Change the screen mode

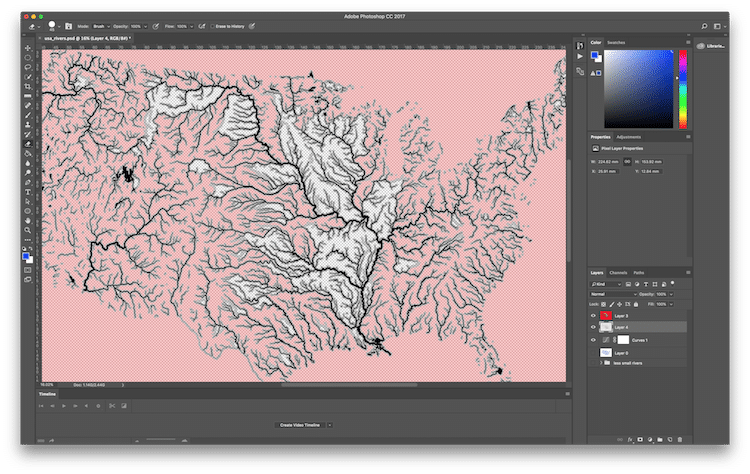pyautogui.click(x=28, y=280)
